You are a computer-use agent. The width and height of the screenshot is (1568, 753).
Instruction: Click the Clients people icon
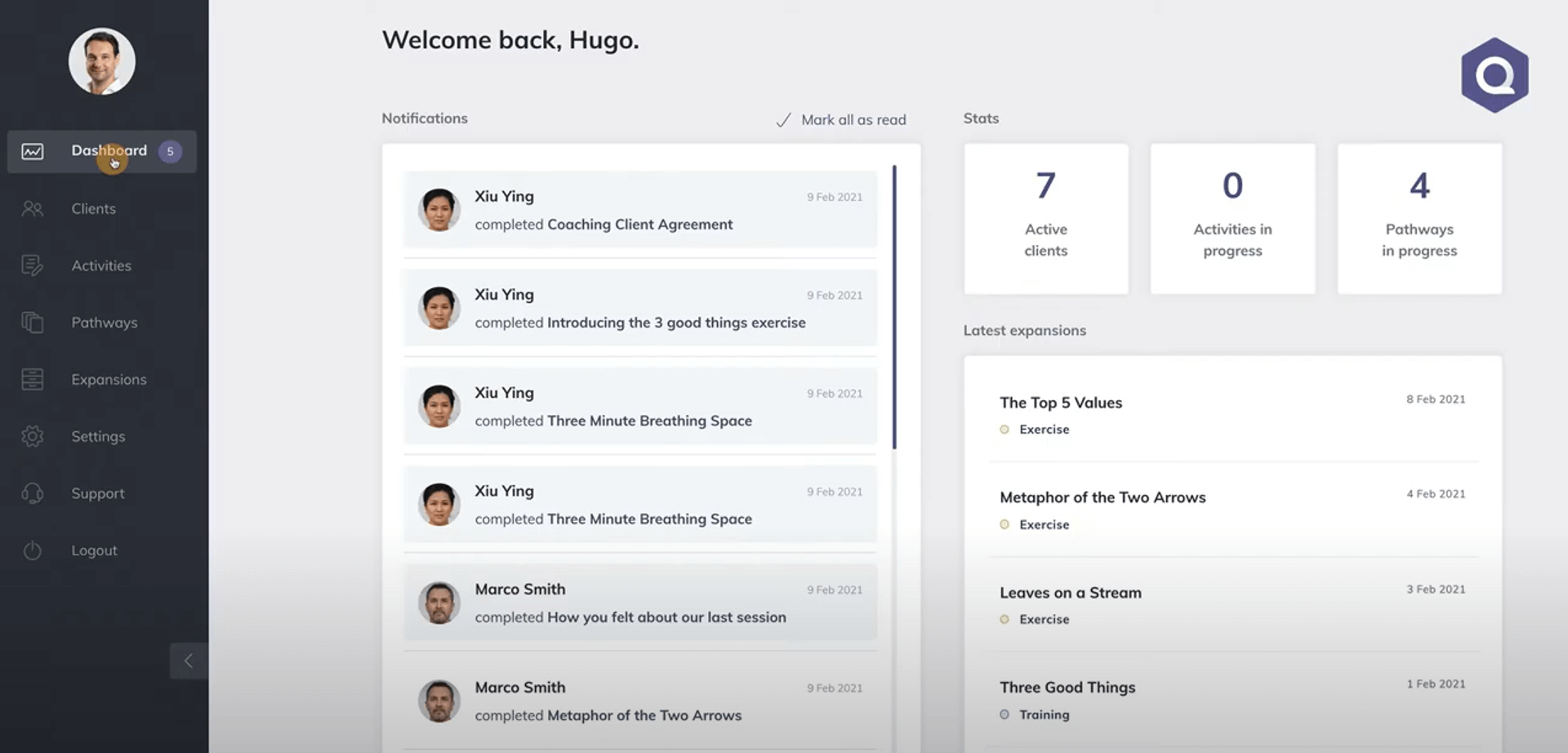[x=33, y=209]
